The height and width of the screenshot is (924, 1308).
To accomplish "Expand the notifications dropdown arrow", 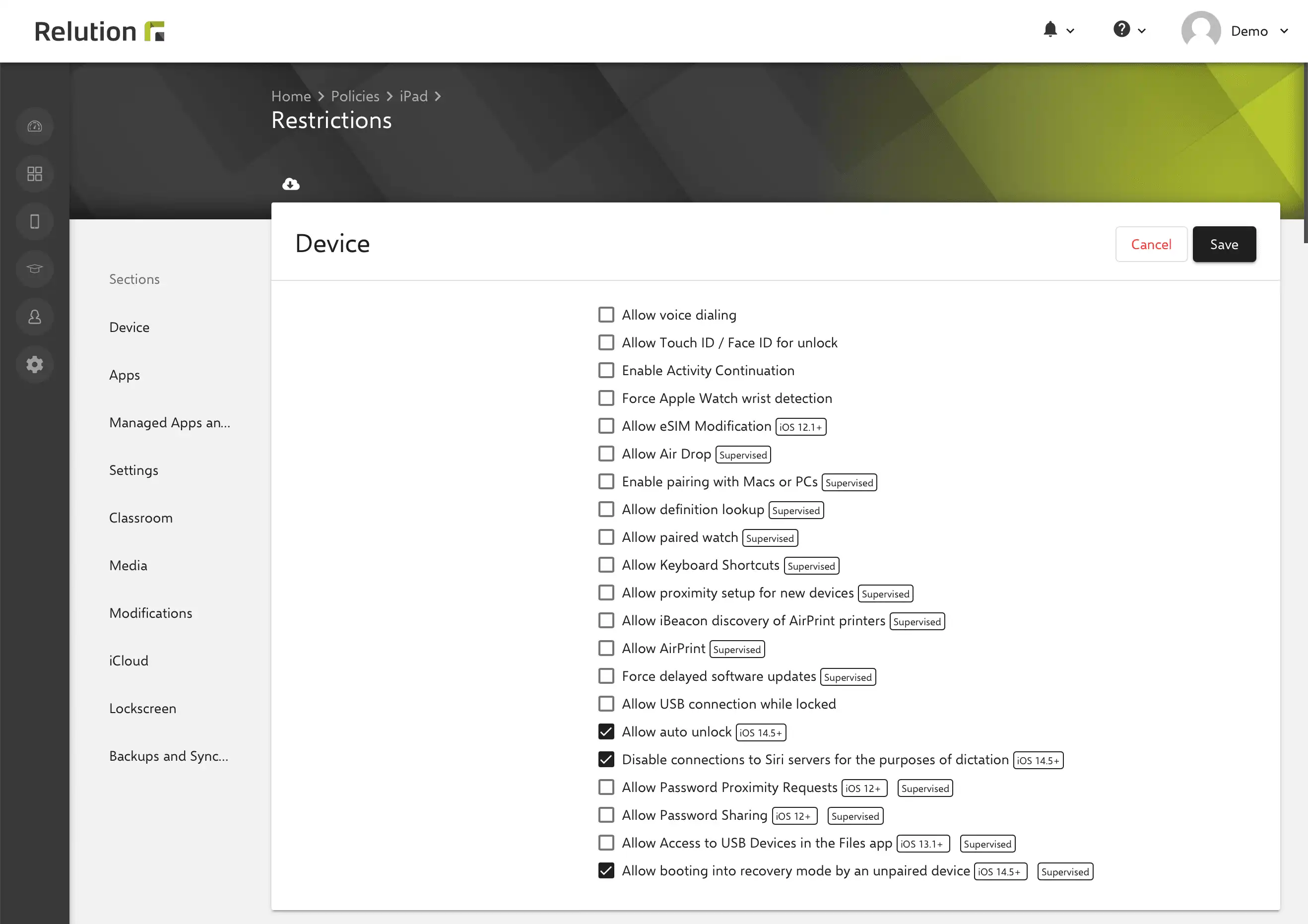I will (x=1070, y=31).
